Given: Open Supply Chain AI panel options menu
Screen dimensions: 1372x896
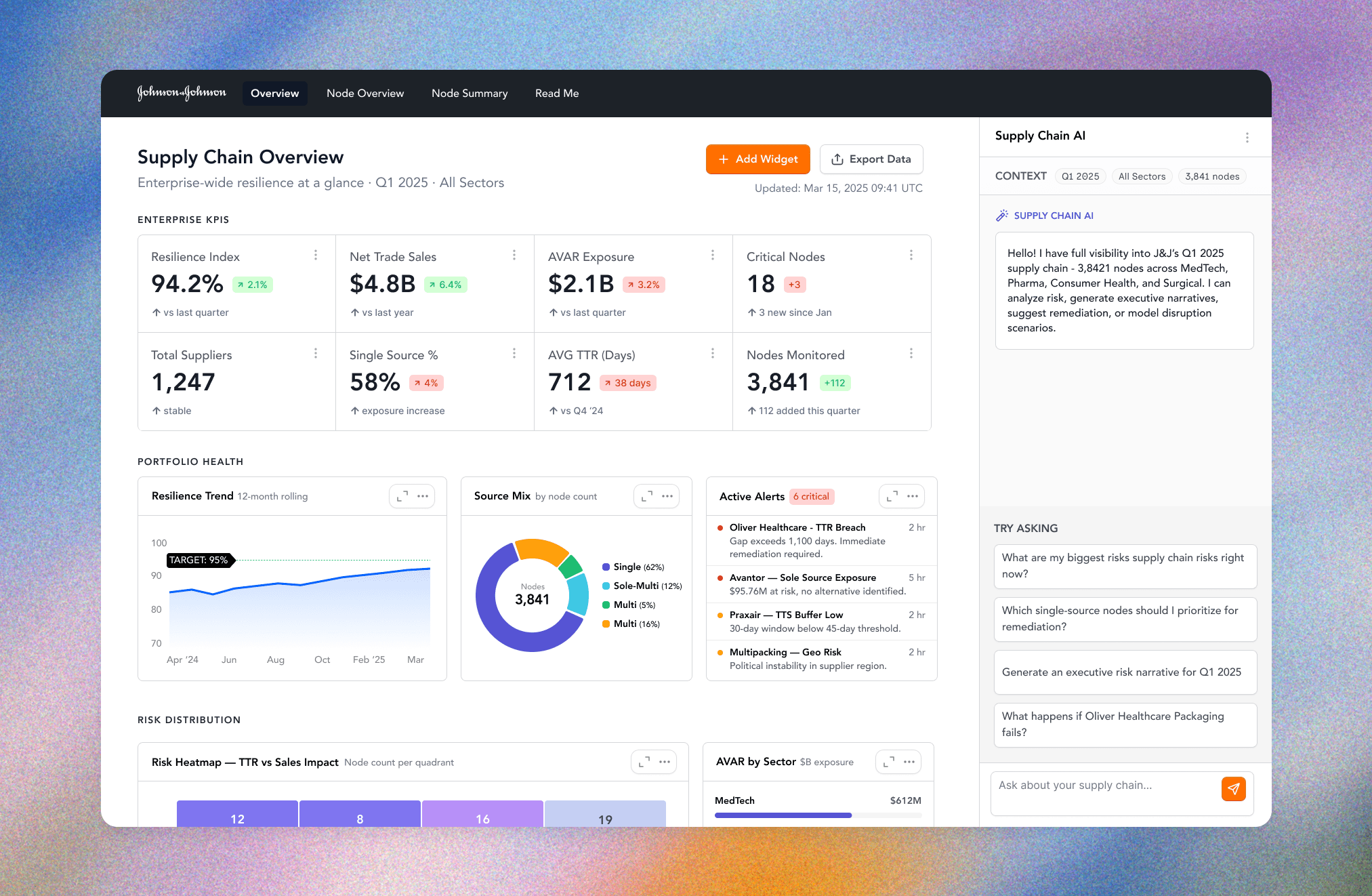Looking at the screenshot, I should pos(1247,138).
